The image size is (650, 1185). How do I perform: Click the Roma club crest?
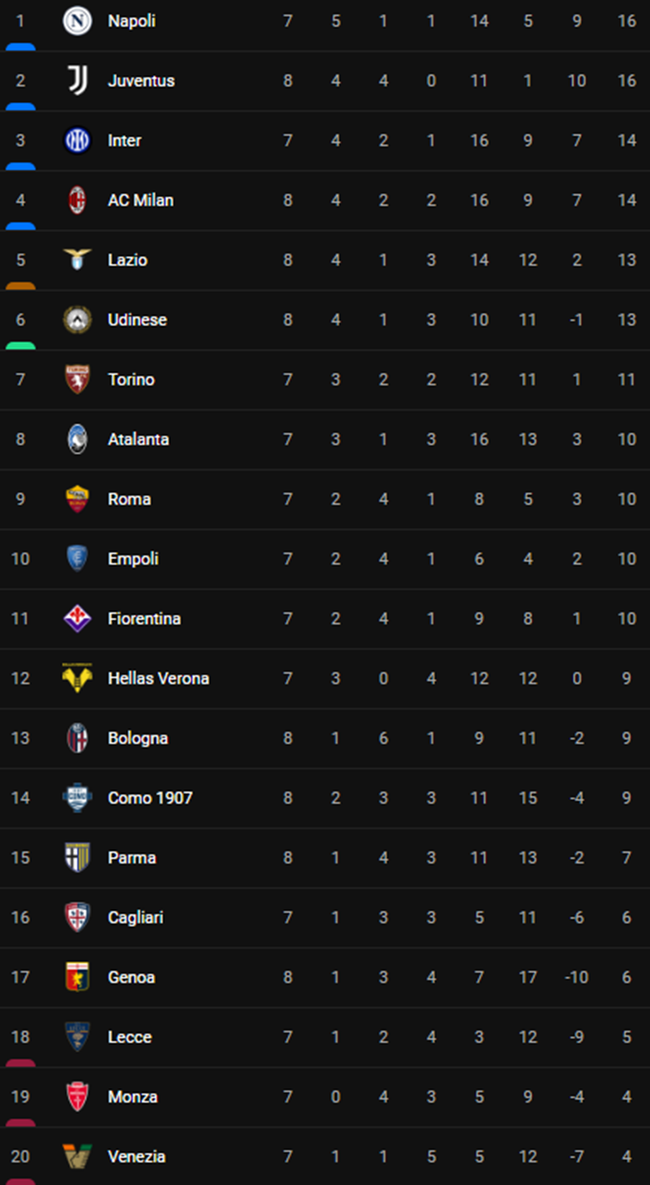pyautogui.click(x=77, y=498)
